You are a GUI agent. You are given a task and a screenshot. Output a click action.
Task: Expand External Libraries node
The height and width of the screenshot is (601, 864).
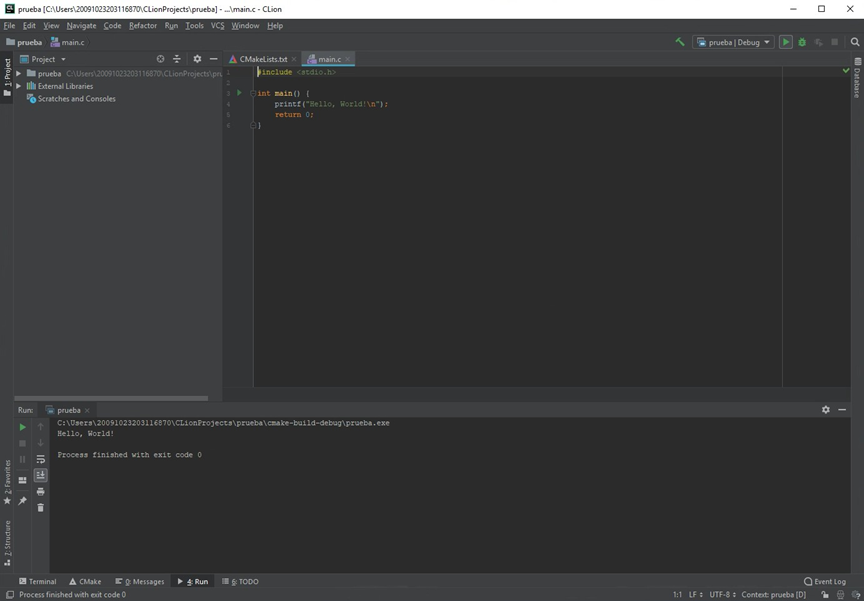19,86
